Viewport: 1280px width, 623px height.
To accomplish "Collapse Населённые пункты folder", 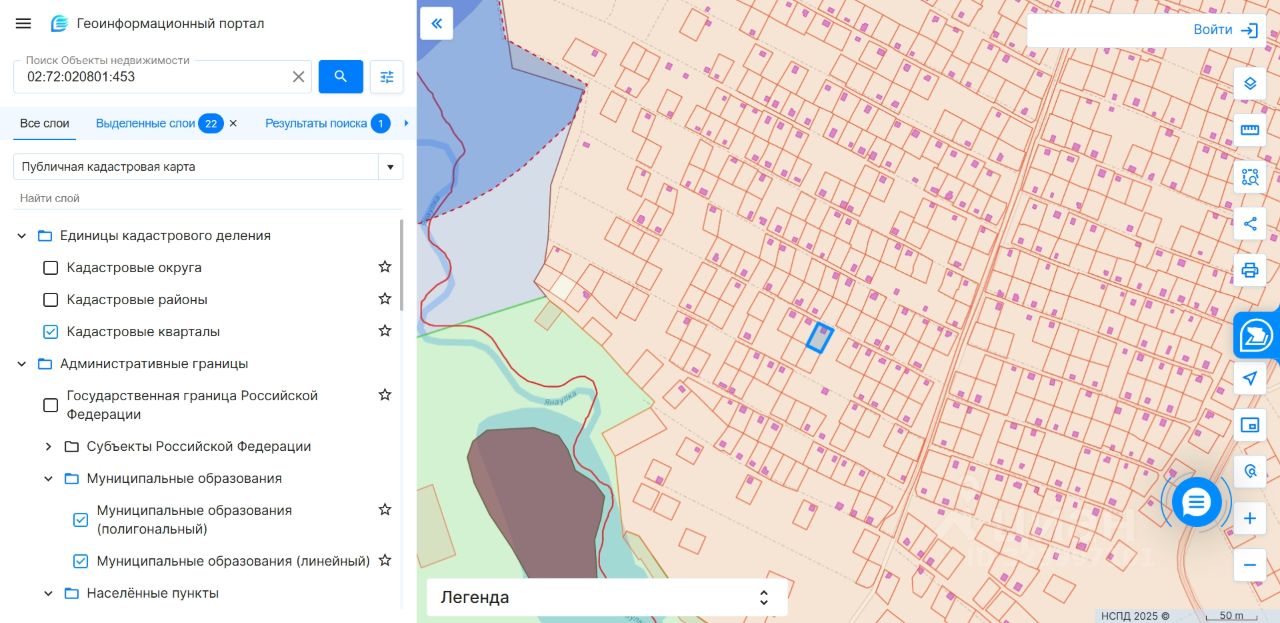I will 48,594.
